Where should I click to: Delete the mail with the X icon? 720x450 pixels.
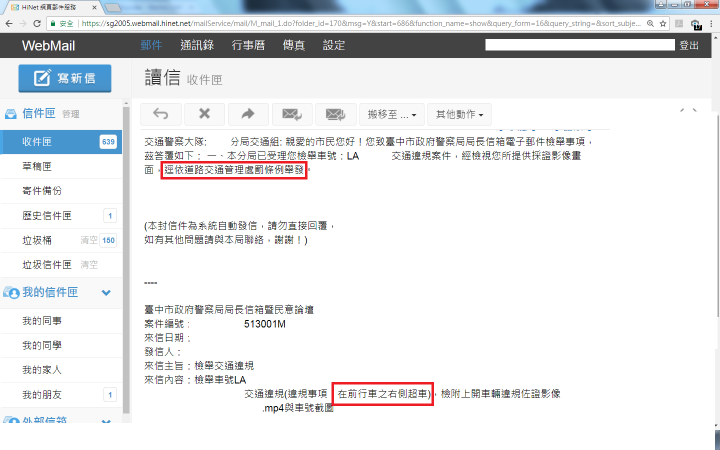(204, 114)
